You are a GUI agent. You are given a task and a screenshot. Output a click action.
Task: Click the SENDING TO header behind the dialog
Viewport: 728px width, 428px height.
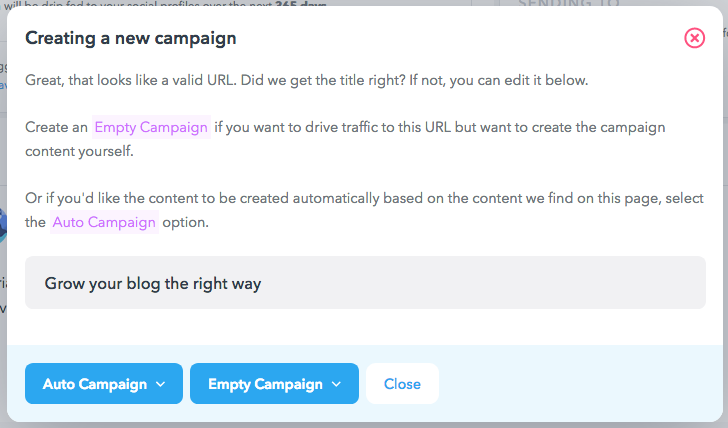coord(569,3)
